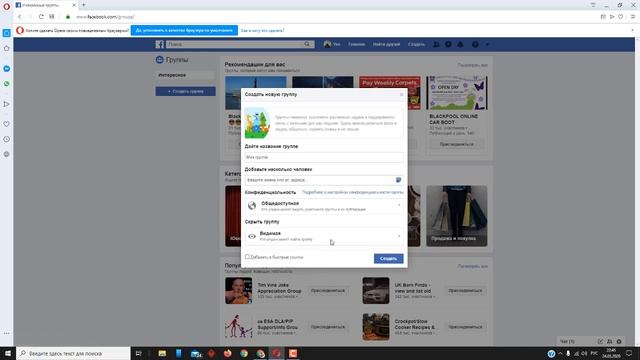Join UK Barn Finds group
640x360 pixels.
point(465,291)
